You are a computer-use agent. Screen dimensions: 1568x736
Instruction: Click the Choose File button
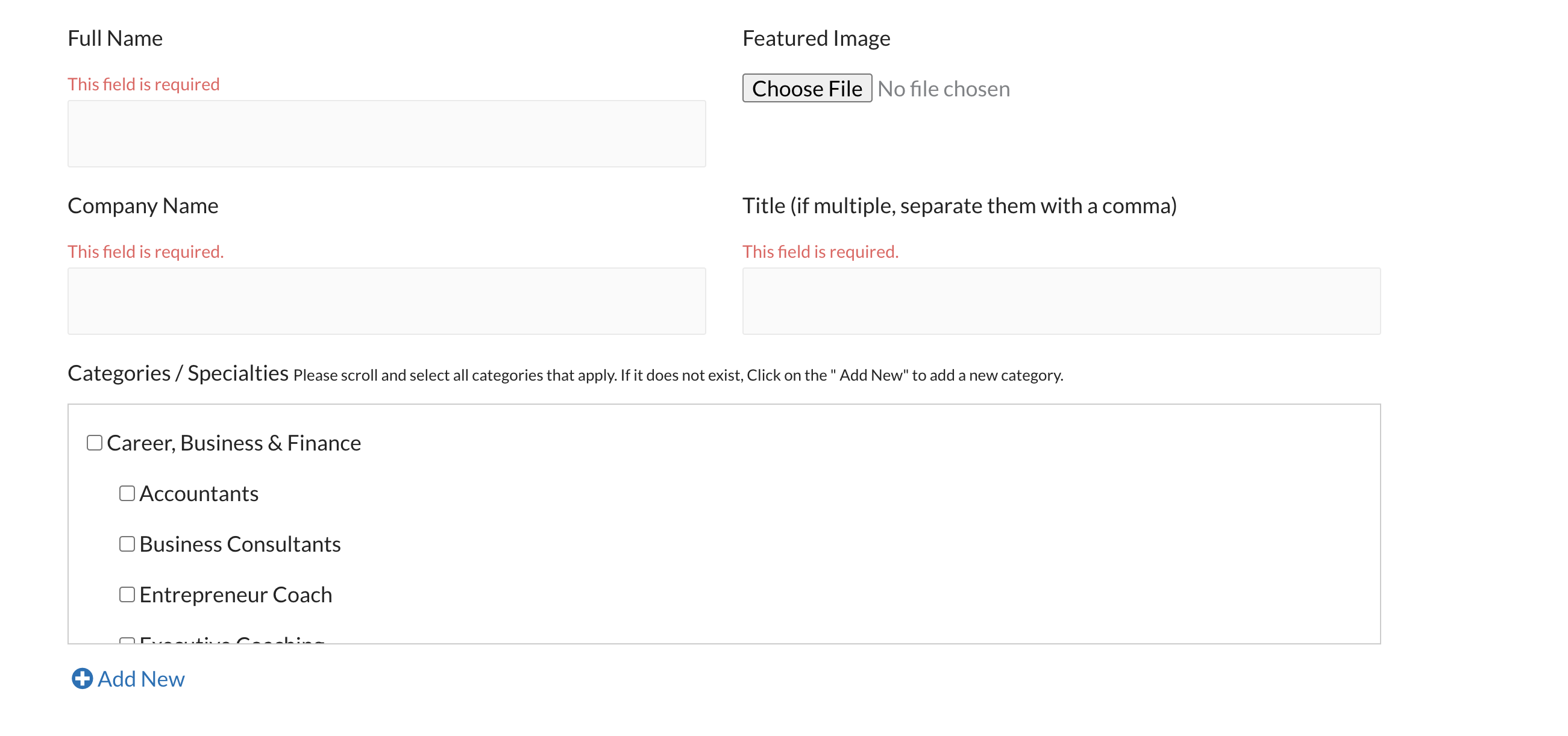806,88
